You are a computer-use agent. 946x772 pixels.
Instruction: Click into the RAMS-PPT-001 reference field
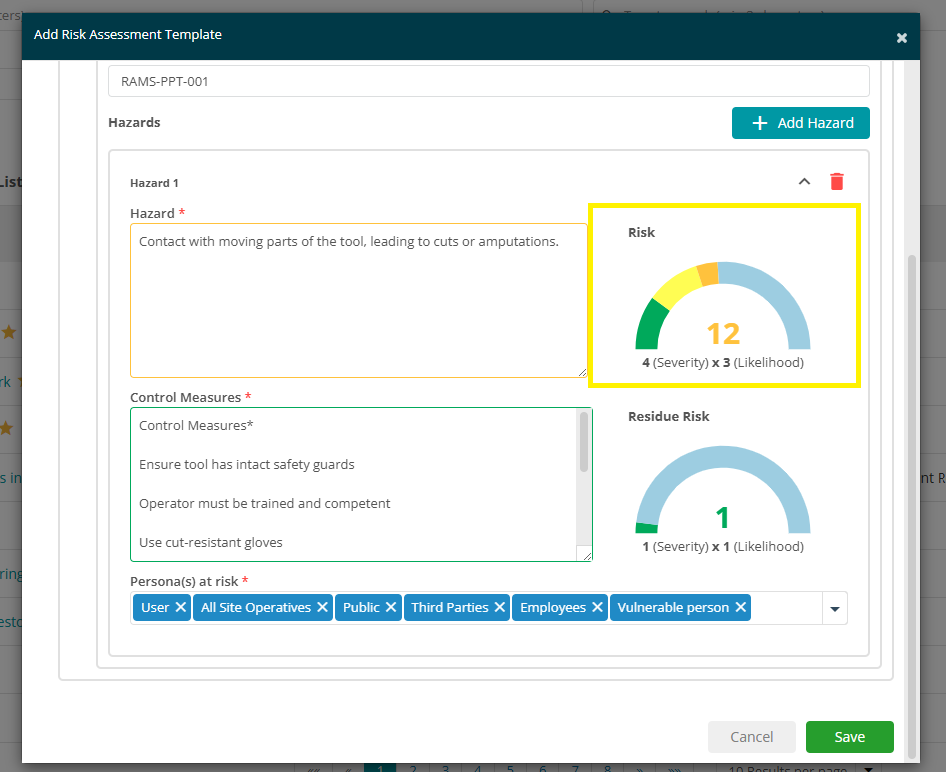click(x=489, y=81)
